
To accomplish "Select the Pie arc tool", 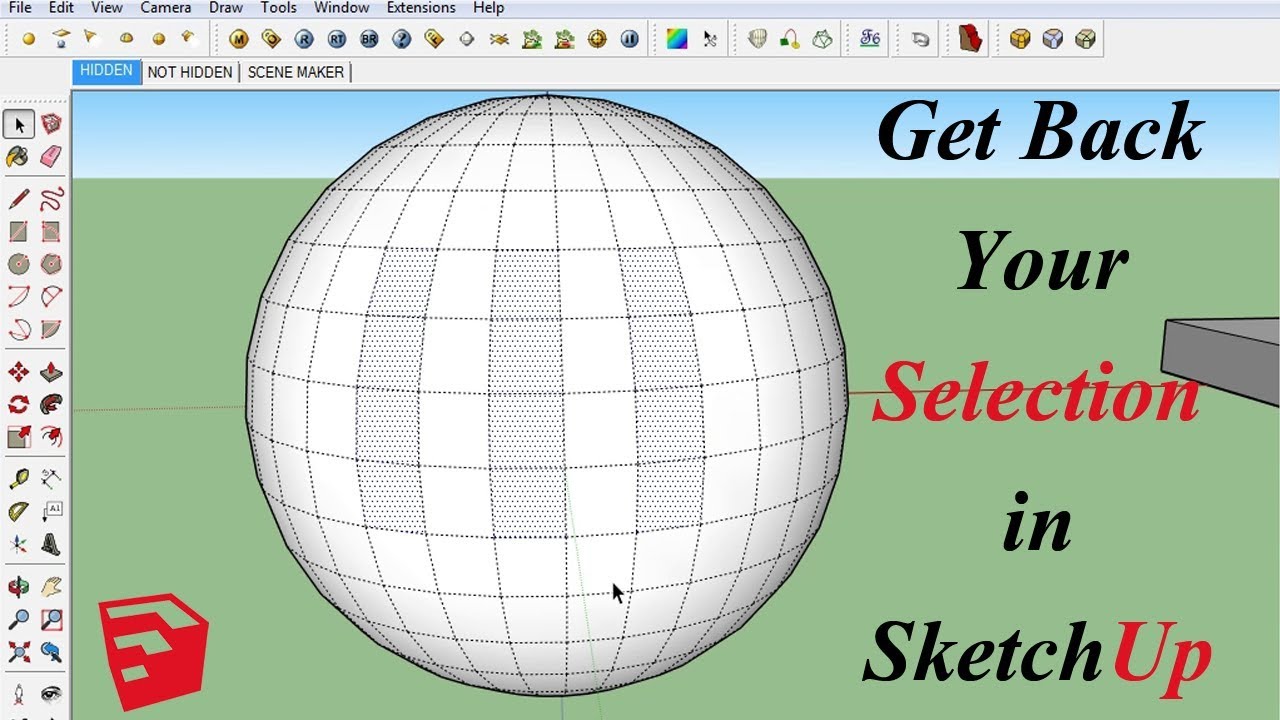I will 51,329.
